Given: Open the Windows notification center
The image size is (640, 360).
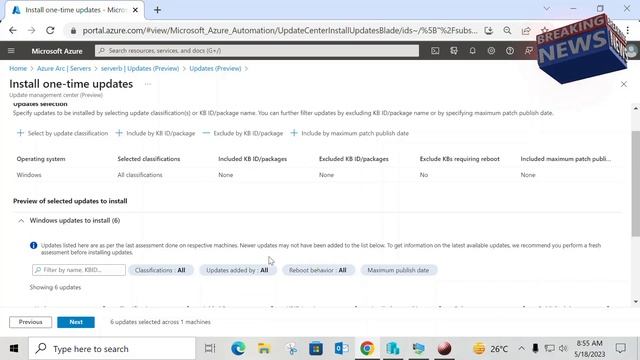Looking at the screenshot, I should pyautogui.click(x=621, y=348).
